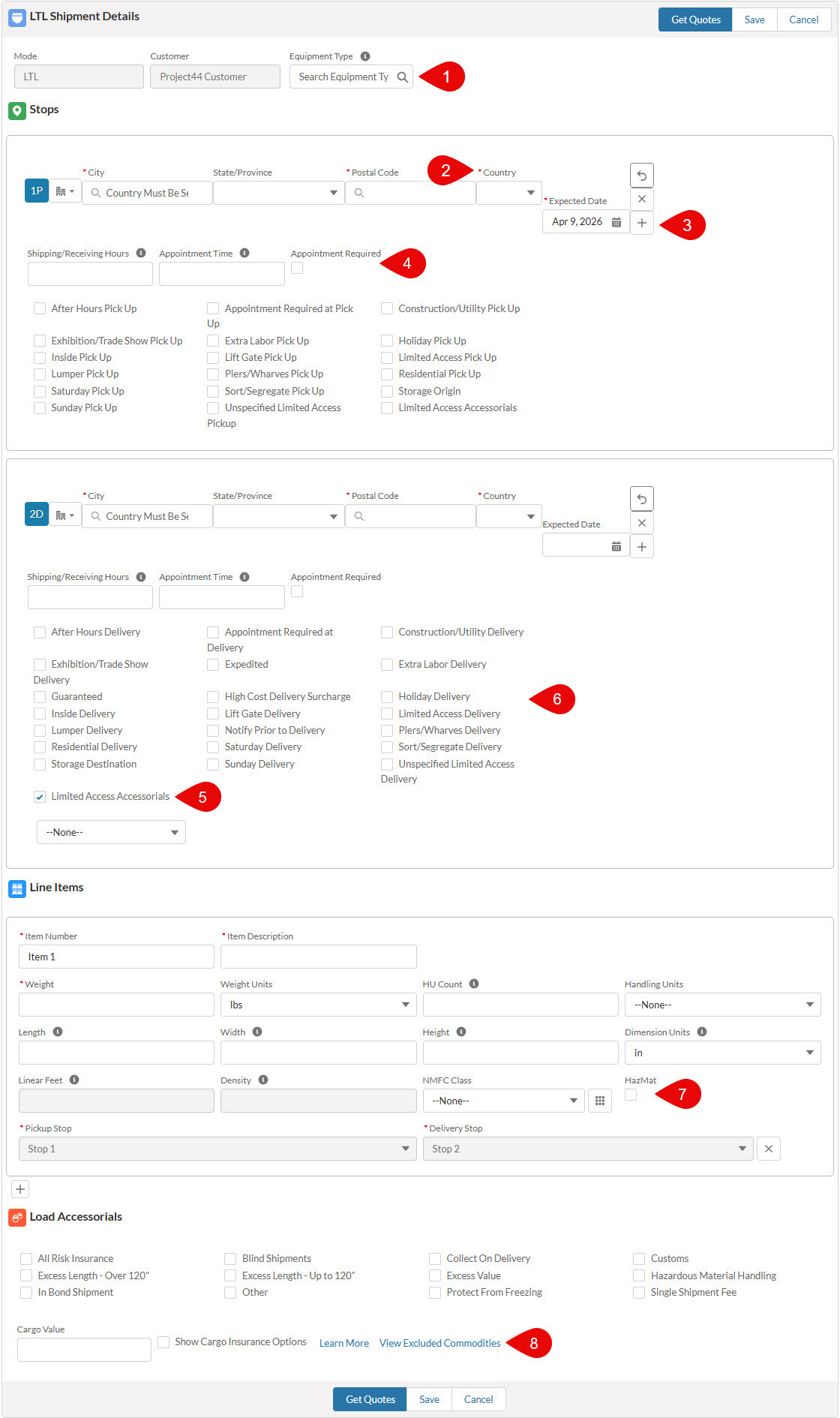Check After Hours Pick Up
840x1418 pixels.
(x=40, y=308)
